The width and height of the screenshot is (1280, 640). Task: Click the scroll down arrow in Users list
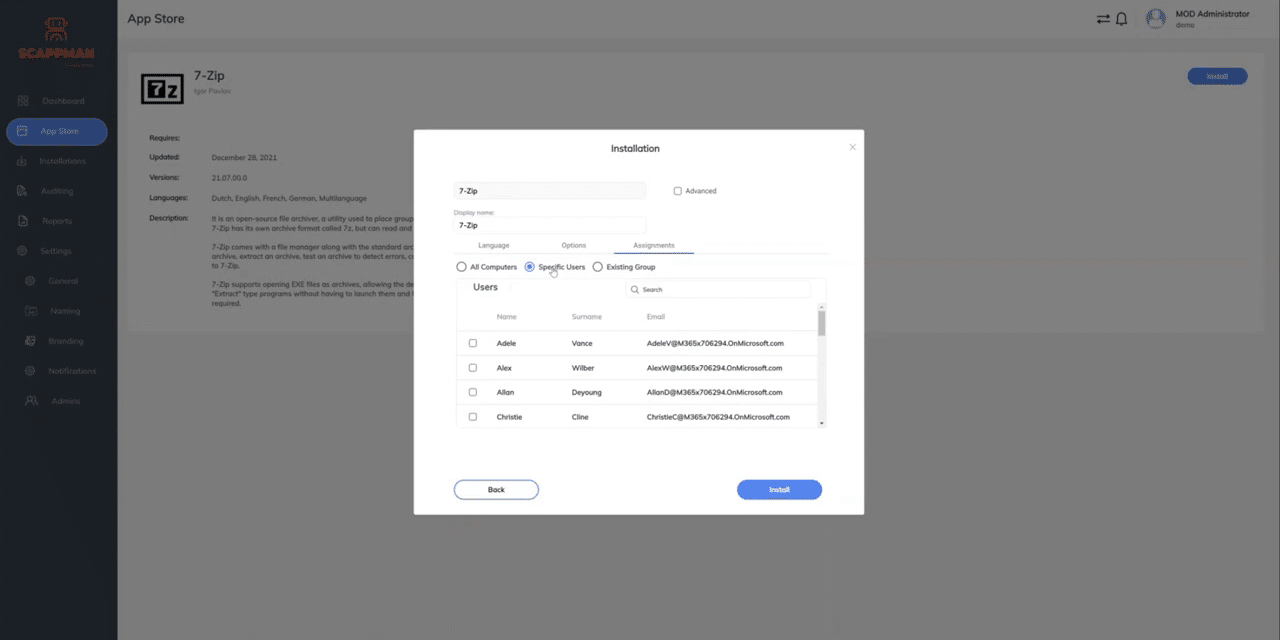click(822, 423)
